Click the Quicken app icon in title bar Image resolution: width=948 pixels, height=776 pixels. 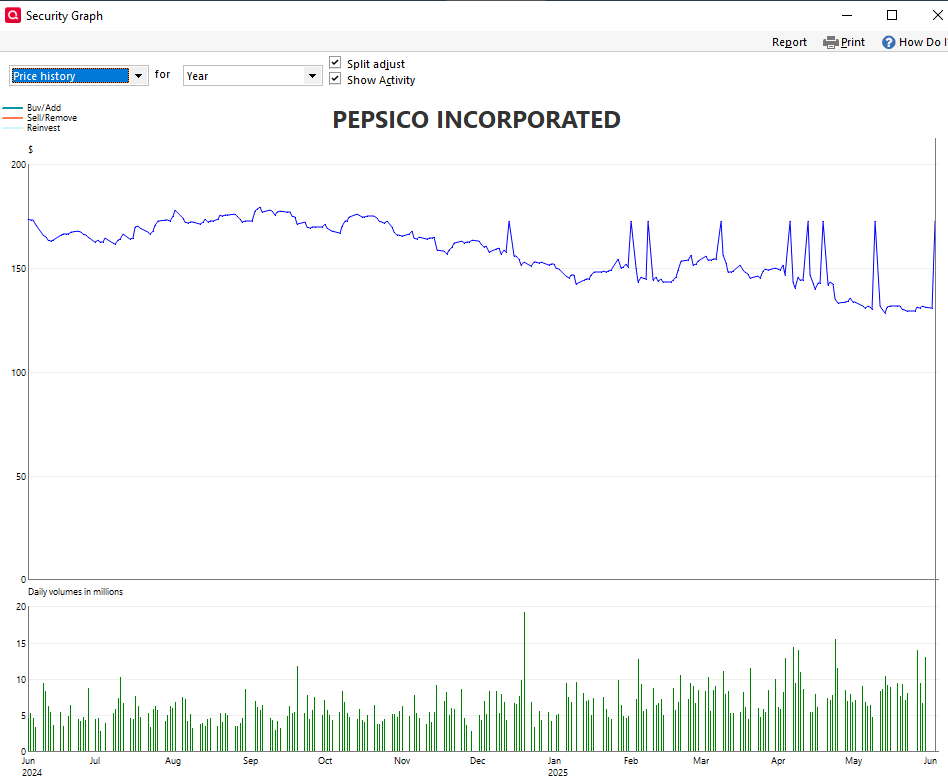(x=13, y=15)
